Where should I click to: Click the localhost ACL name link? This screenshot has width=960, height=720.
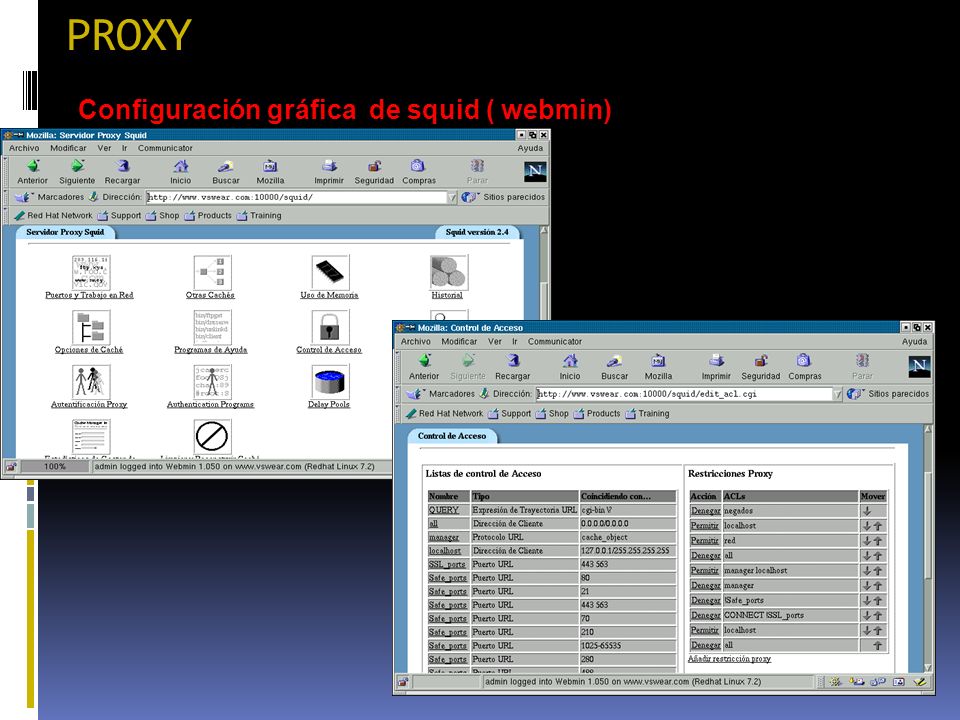(444, 550)
